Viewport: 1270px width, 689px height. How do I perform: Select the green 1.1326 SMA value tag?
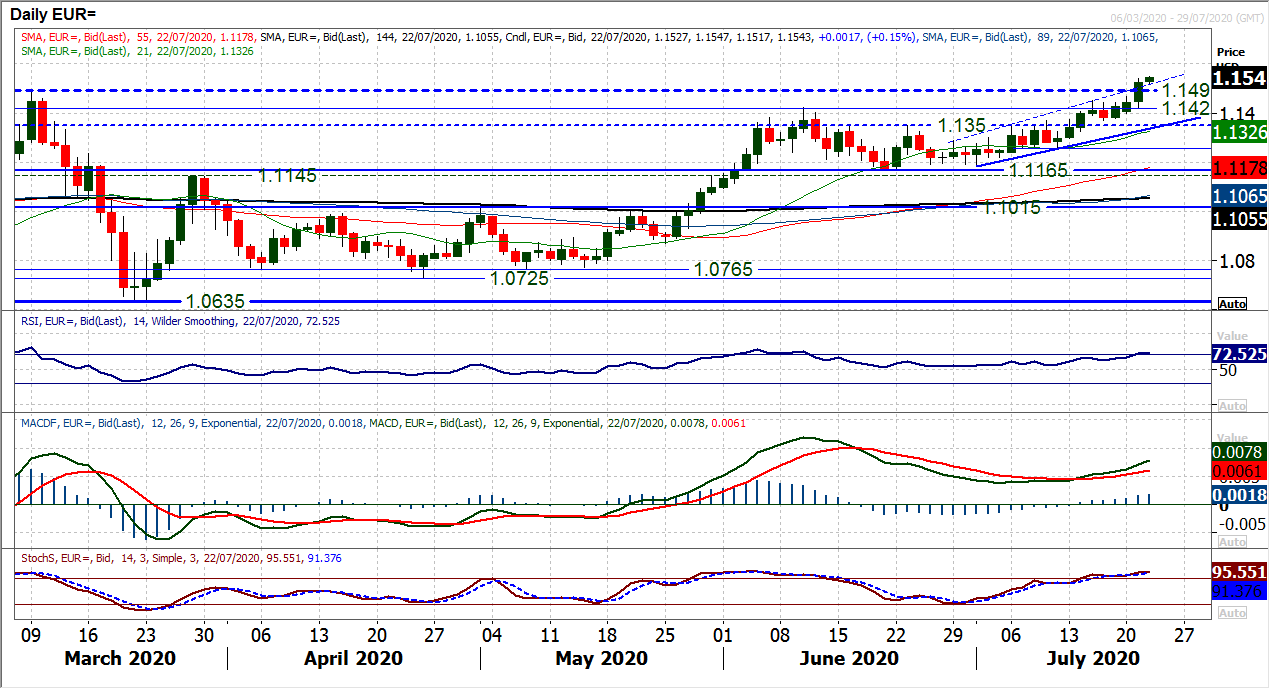click(x=1239, y=132)
